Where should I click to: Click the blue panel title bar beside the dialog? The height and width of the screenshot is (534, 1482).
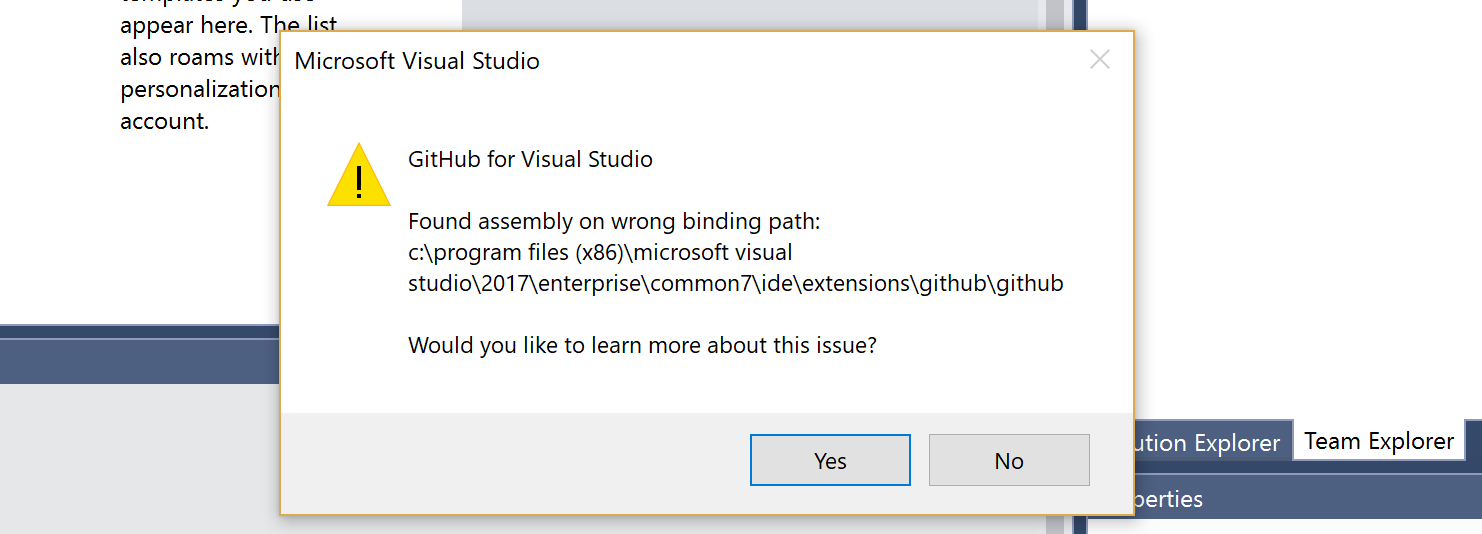point(139,361)
